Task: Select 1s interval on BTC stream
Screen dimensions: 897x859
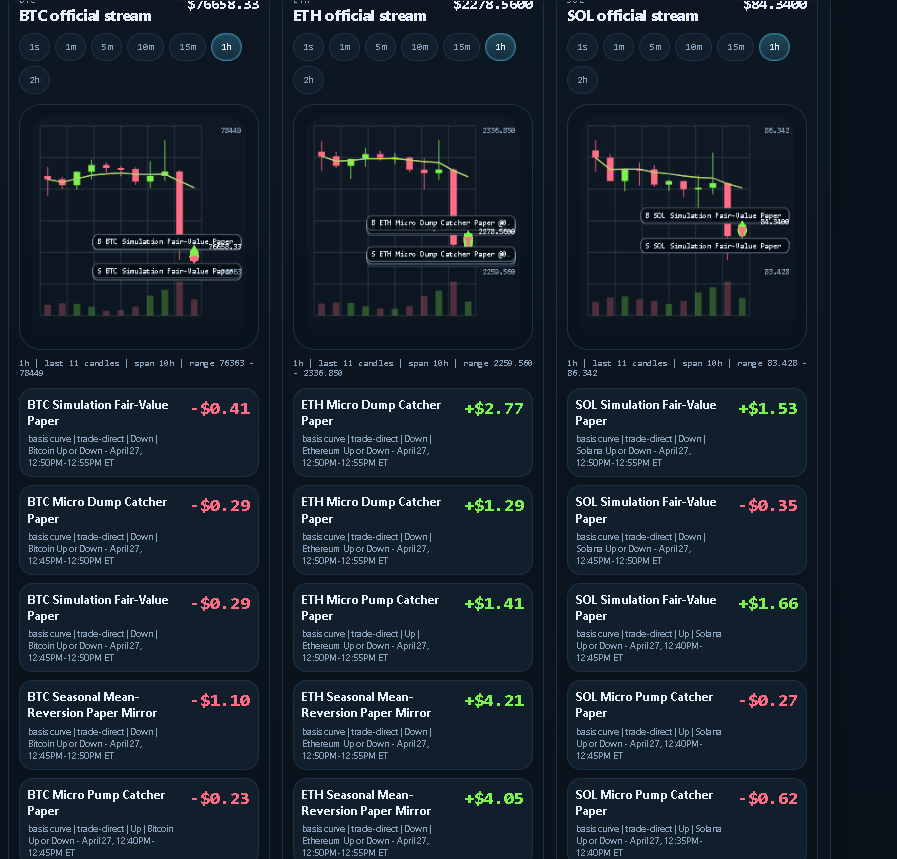Action: click(34, 47)
